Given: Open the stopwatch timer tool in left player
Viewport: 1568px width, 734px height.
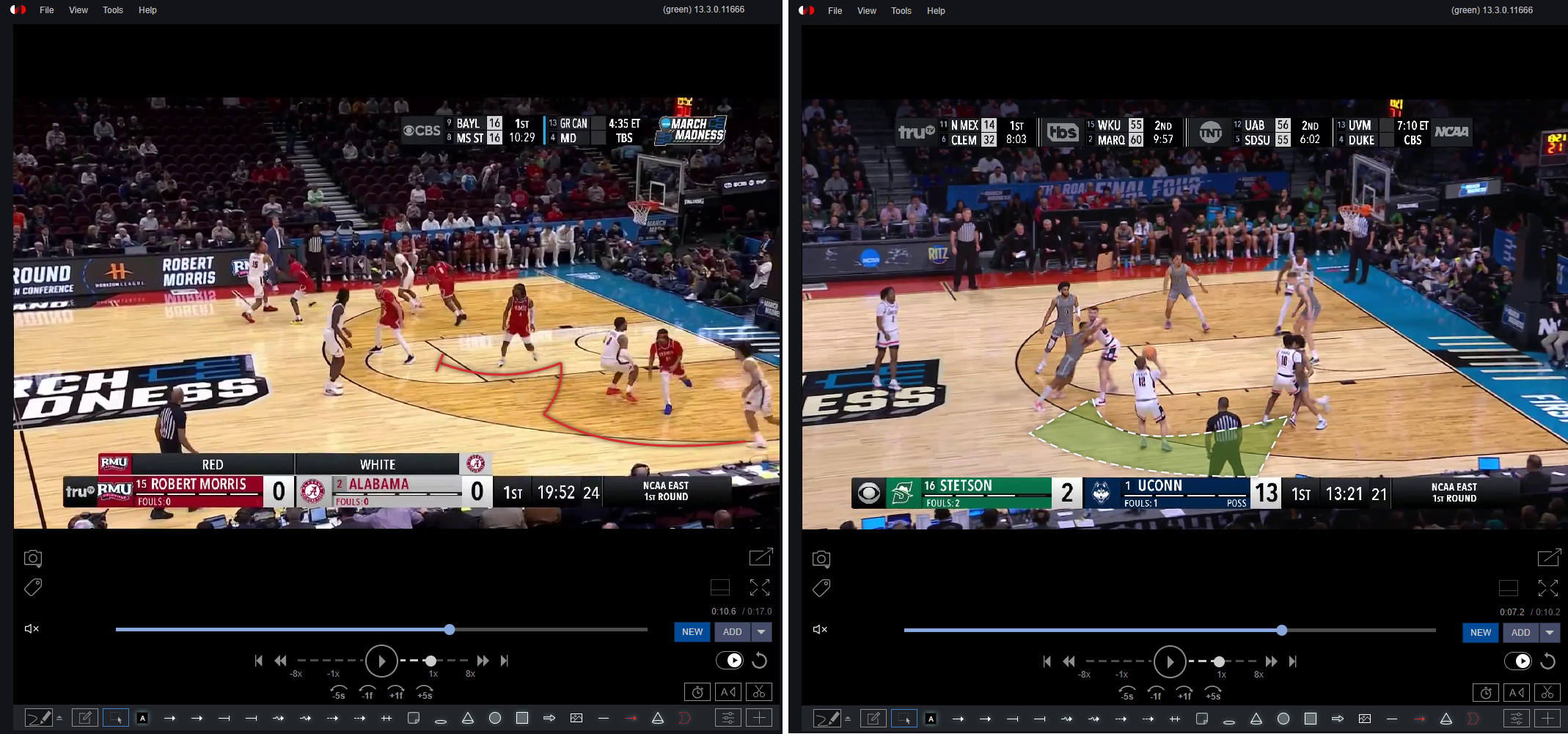Looking at the screenshot, I should coord(697,691).
